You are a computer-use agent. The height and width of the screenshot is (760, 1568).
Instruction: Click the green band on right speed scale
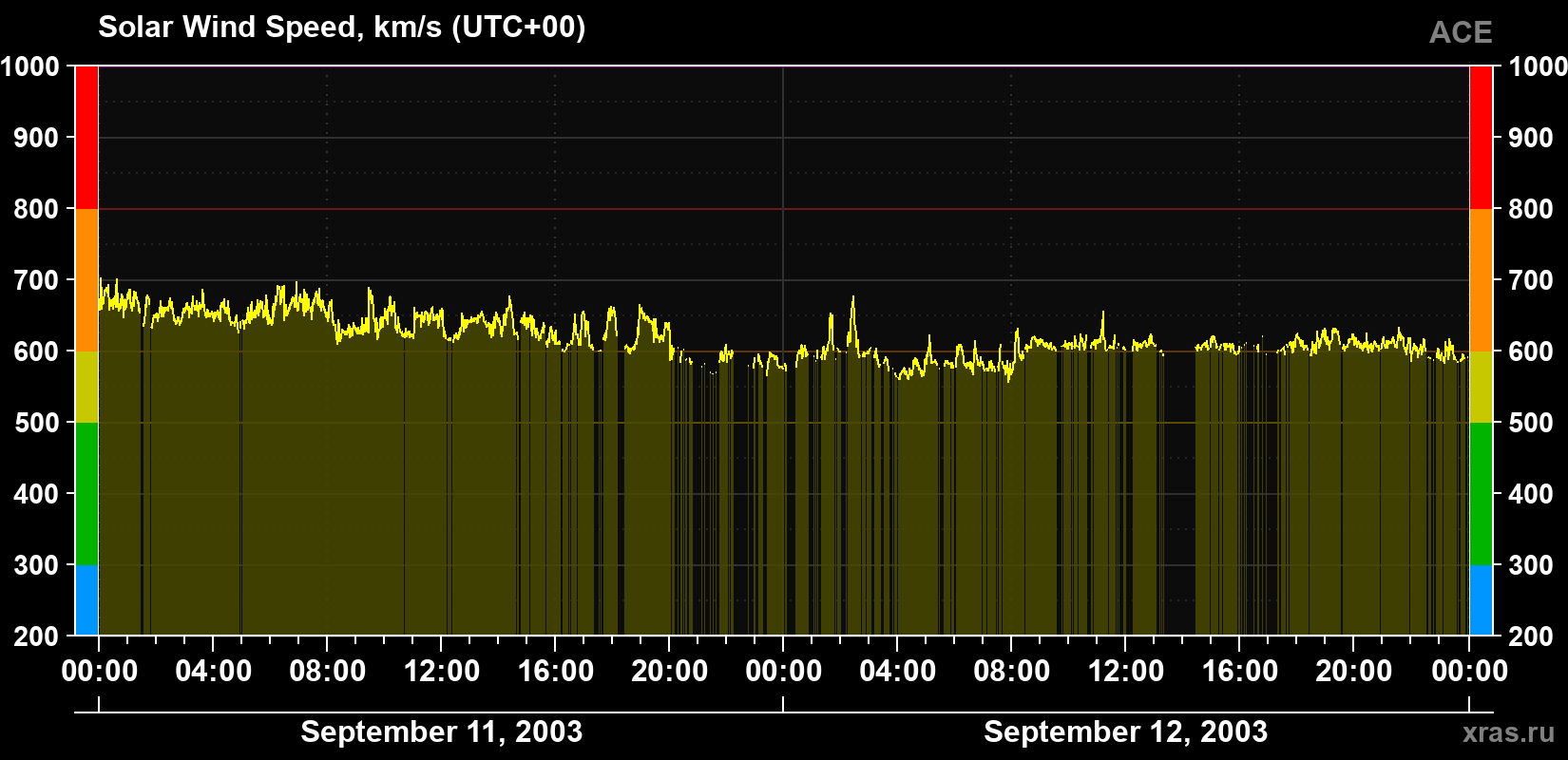1482,494
